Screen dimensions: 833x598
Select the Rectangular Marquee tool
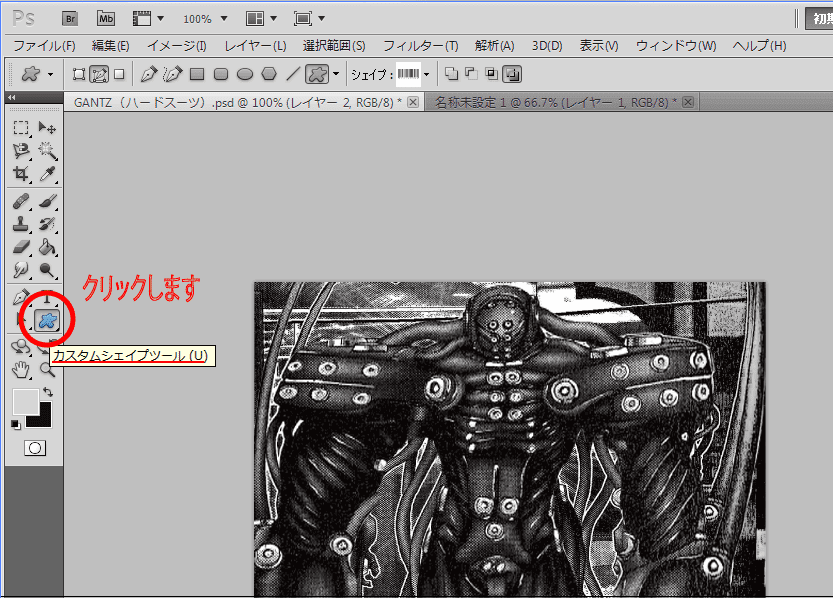click(x=21, y=128)
